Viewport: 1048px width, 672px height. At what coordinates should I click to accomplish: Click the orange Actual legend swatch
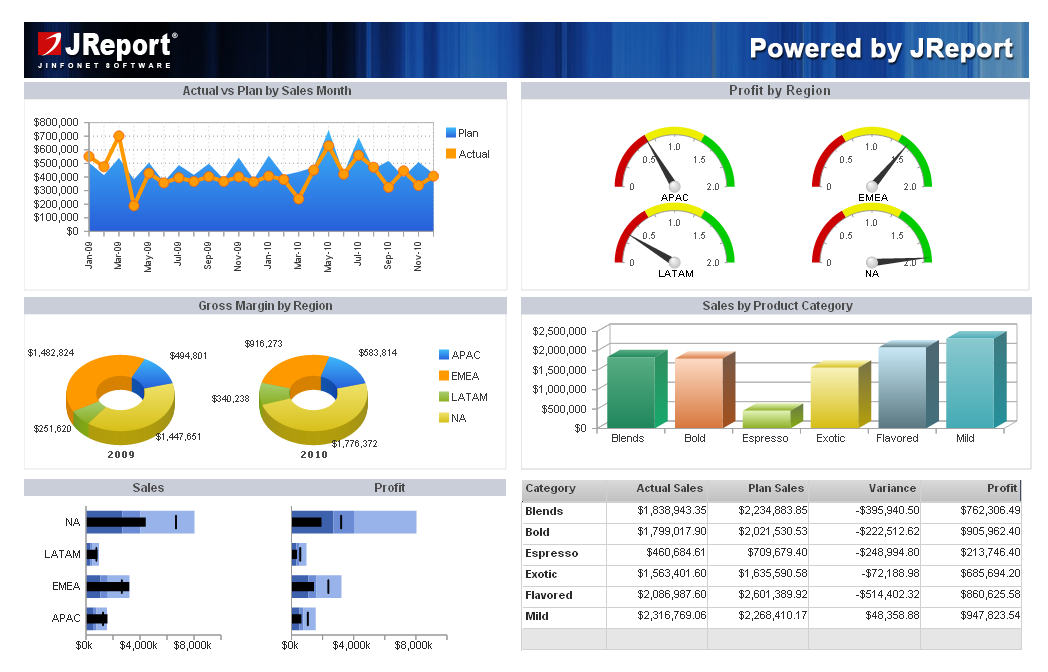click(x=451, y=153)
